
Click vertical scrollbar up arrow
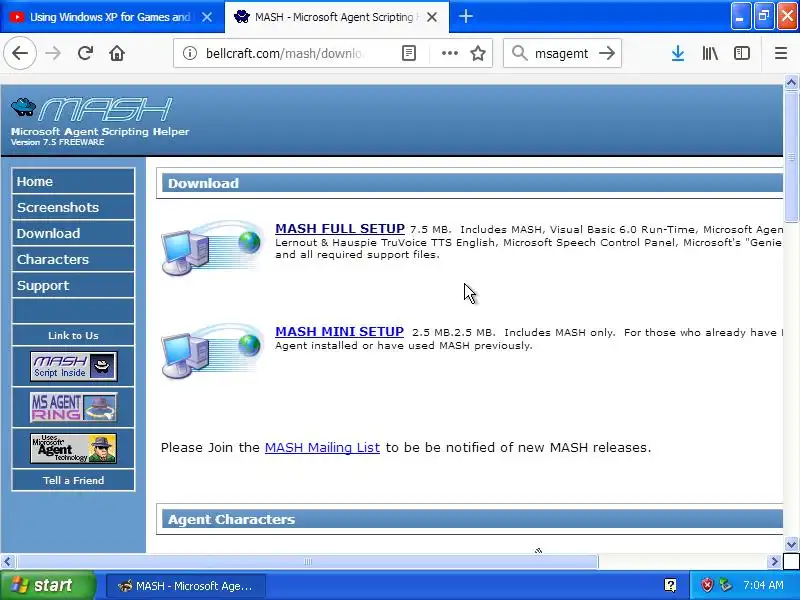click(x=791, y=82)
